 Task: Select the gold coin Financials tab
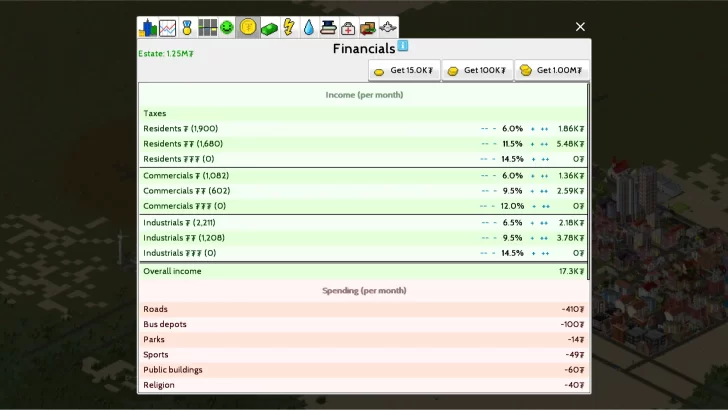(x=248, y=28)
